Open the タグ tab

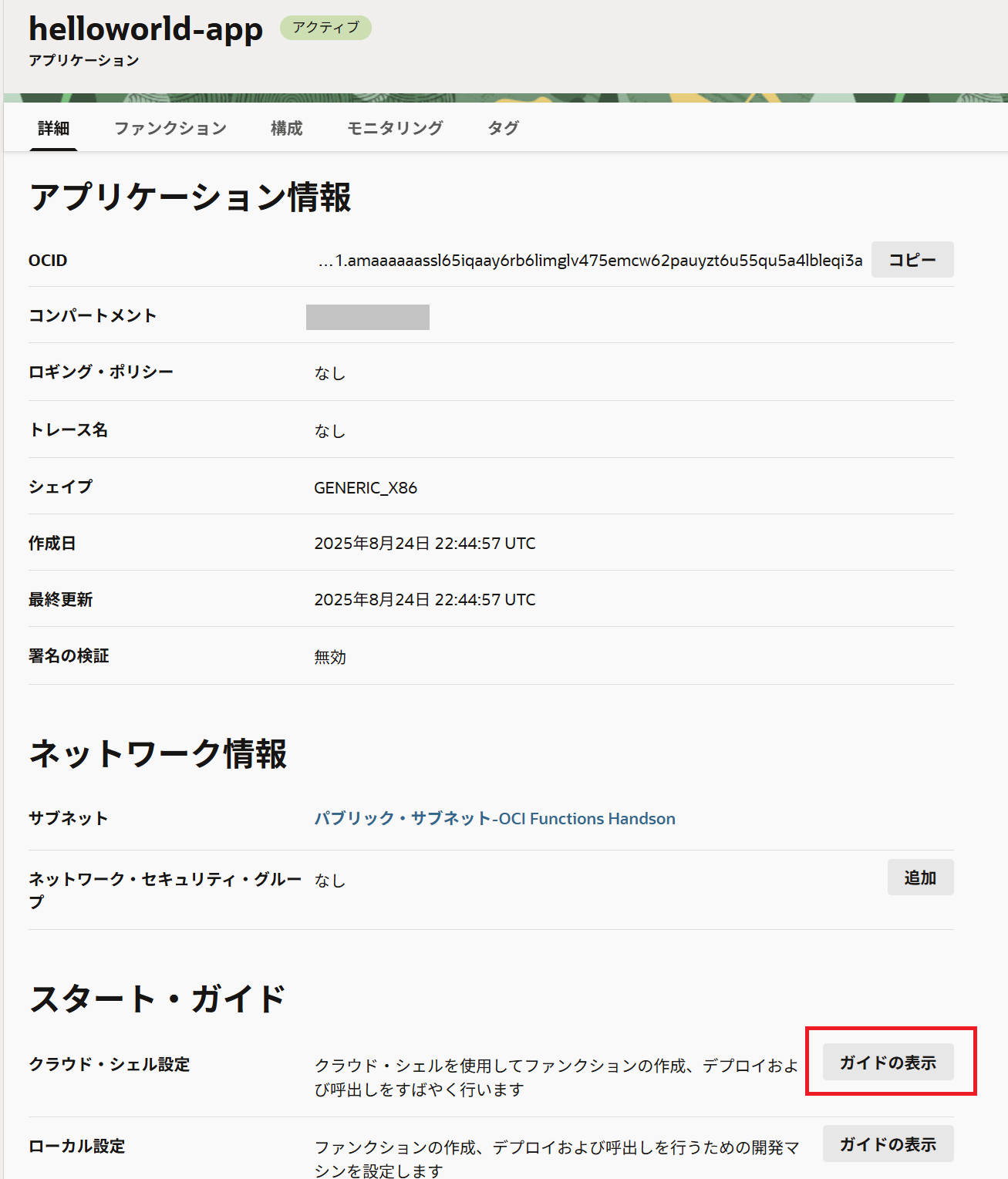click(503, 128)
